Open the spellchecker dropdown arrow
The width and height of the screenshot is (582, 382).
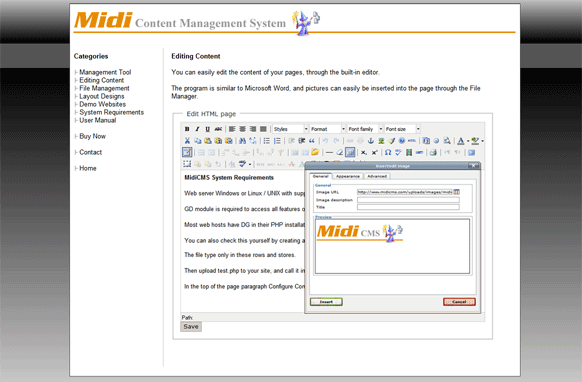coord(250,164)
